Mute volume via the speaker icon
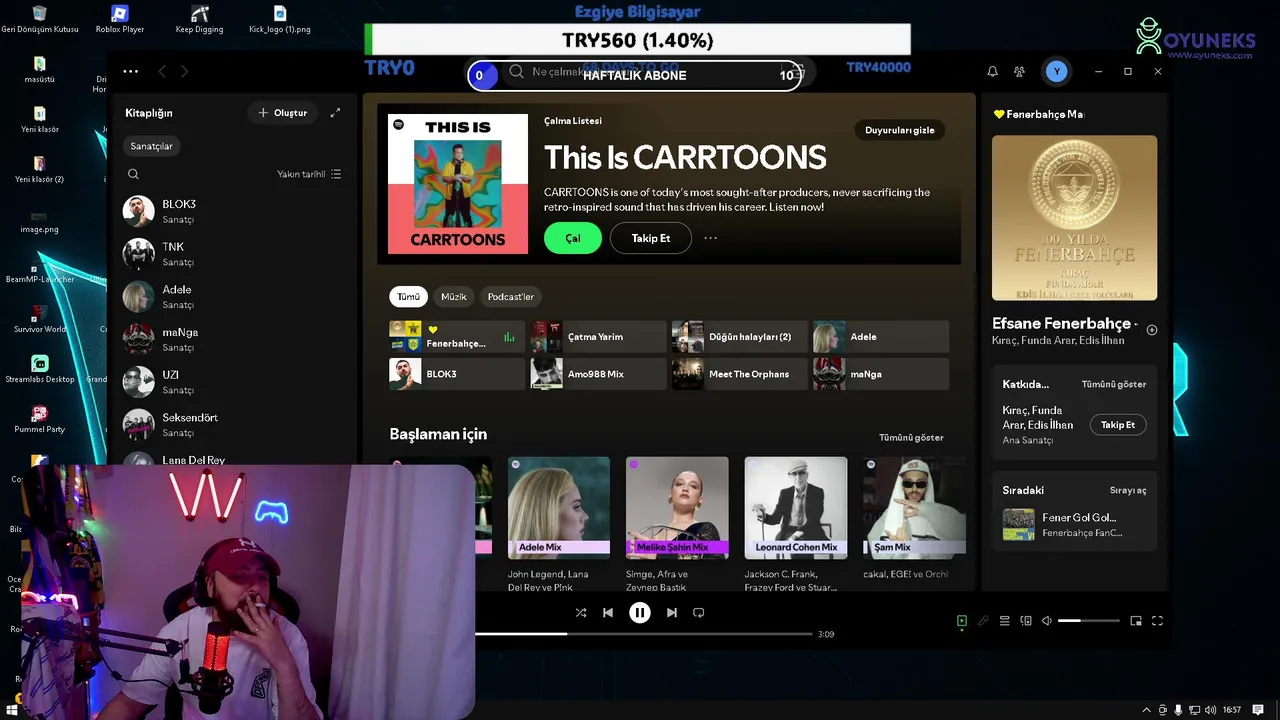This screenshot has height=720, width=1280. pos(1047,621)
